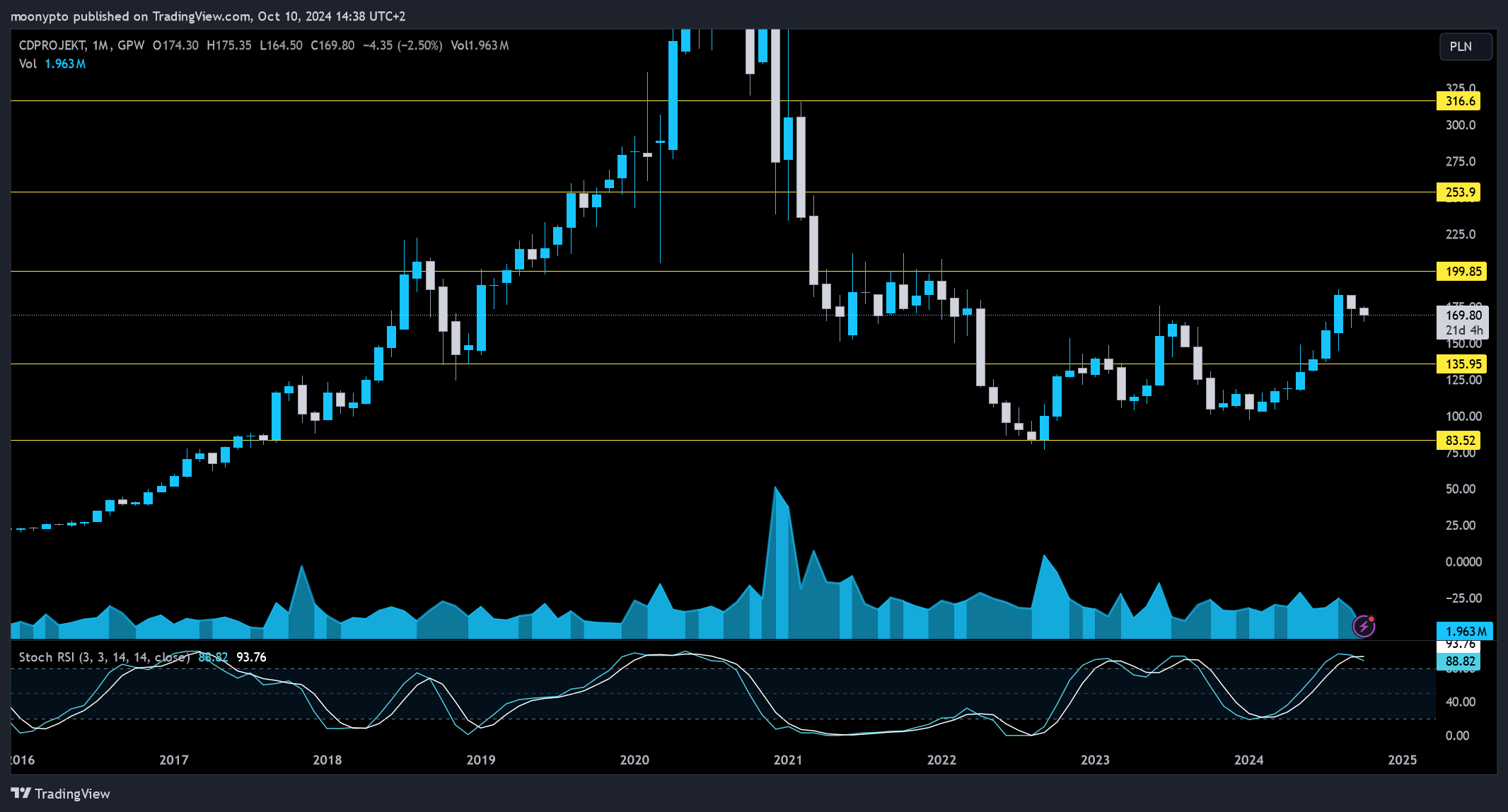The height and width of the screenshot is (812, 1508).
Task: Click the published-by moonypto header text
Action: click(x=208, y=16)
